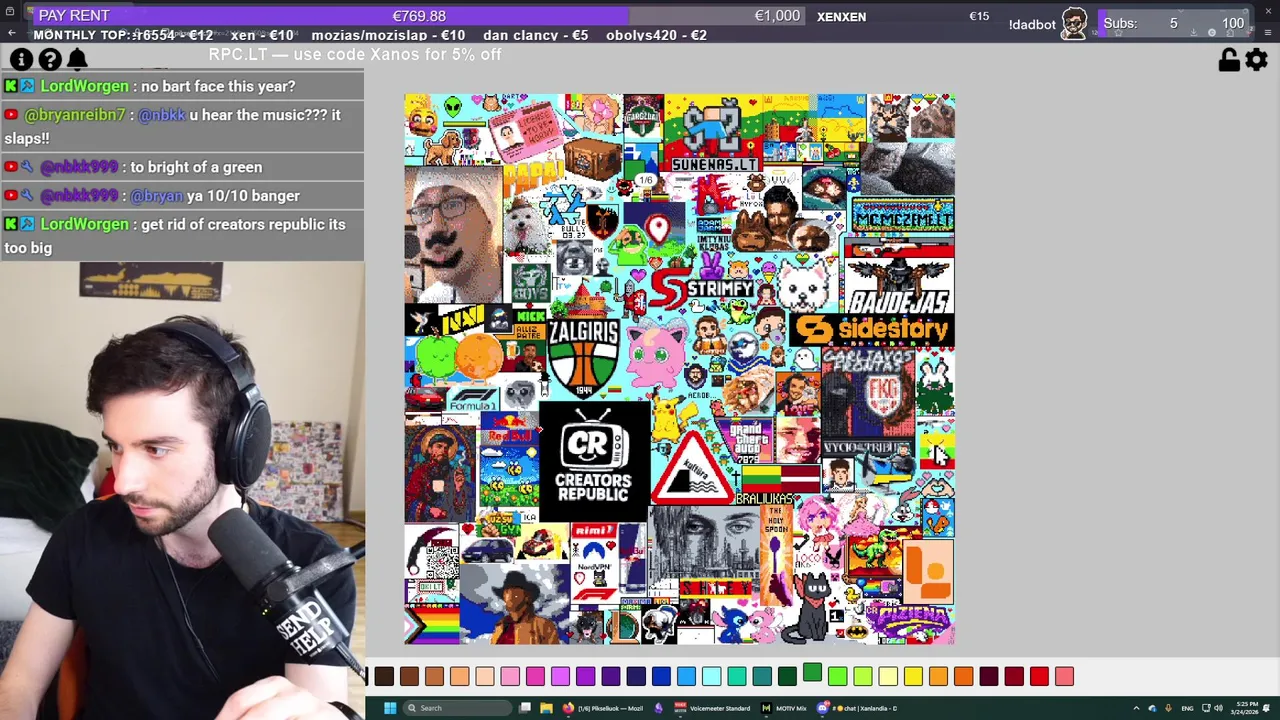The image size is (1280, 720).
Task: Pick the yellow-green palette color
Action: [x=863, y=677]
